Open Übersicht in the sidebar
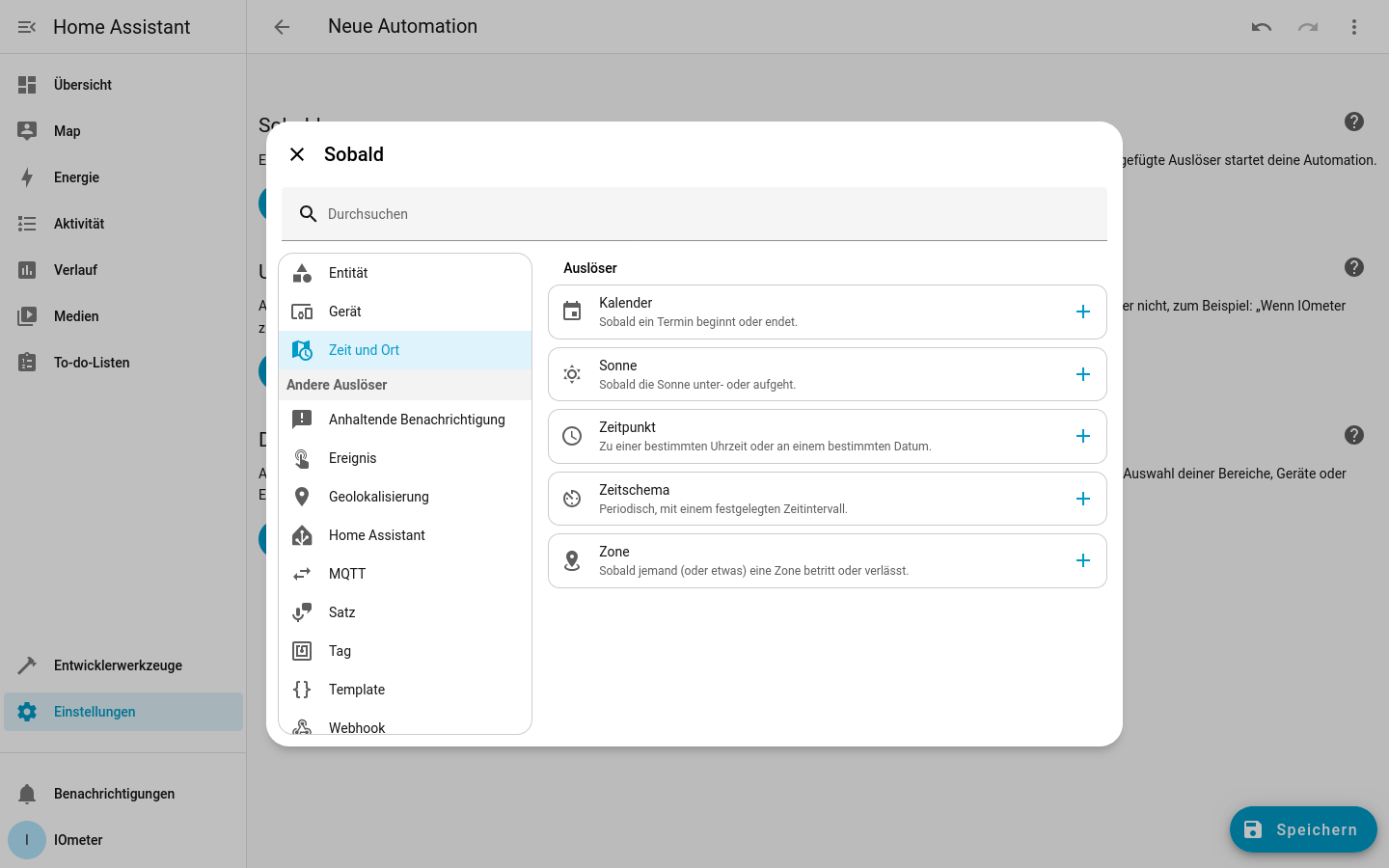The height and width of the screenshot is (868, 1389). tap(123, 85)
